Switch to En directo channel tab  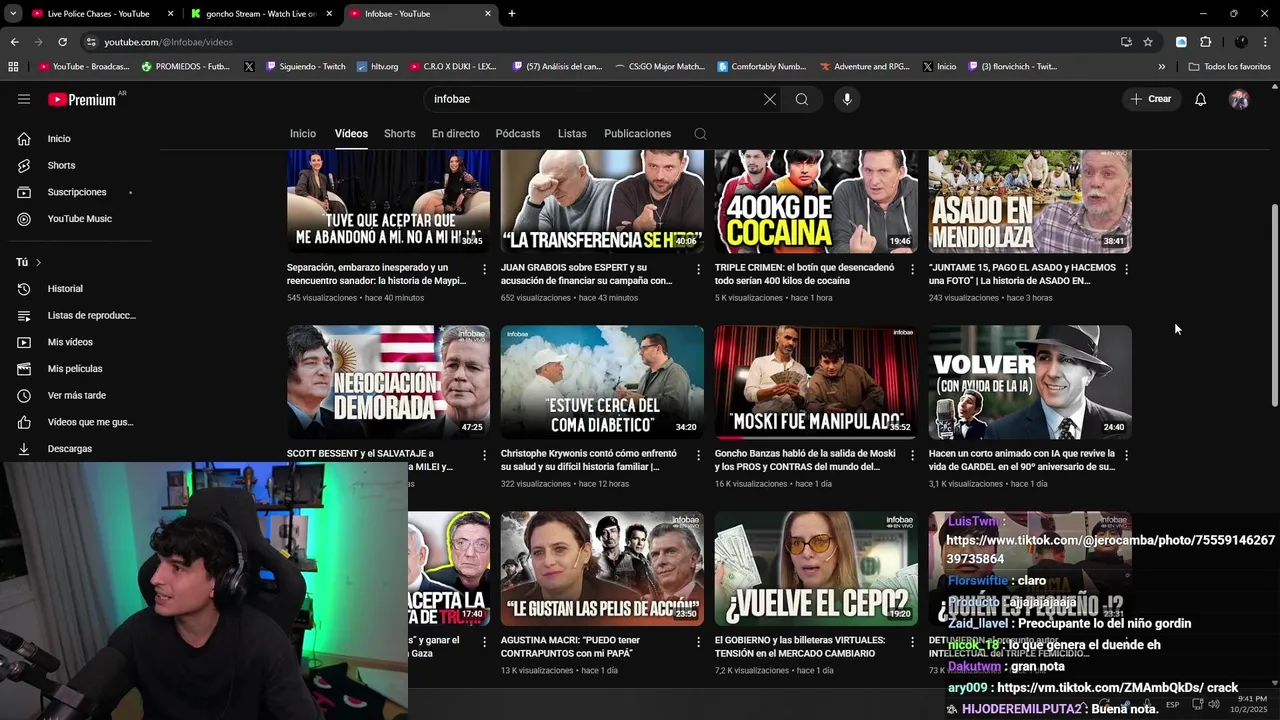point(455,134)
